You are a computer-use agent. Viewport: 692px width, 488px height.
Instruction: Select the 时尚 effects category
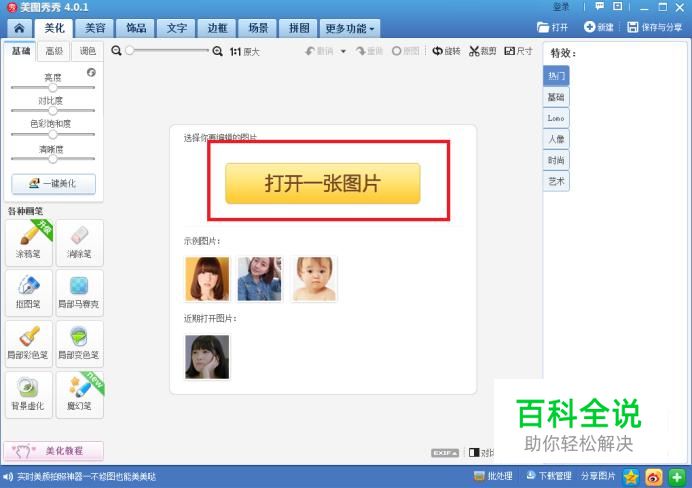[556, 160]
